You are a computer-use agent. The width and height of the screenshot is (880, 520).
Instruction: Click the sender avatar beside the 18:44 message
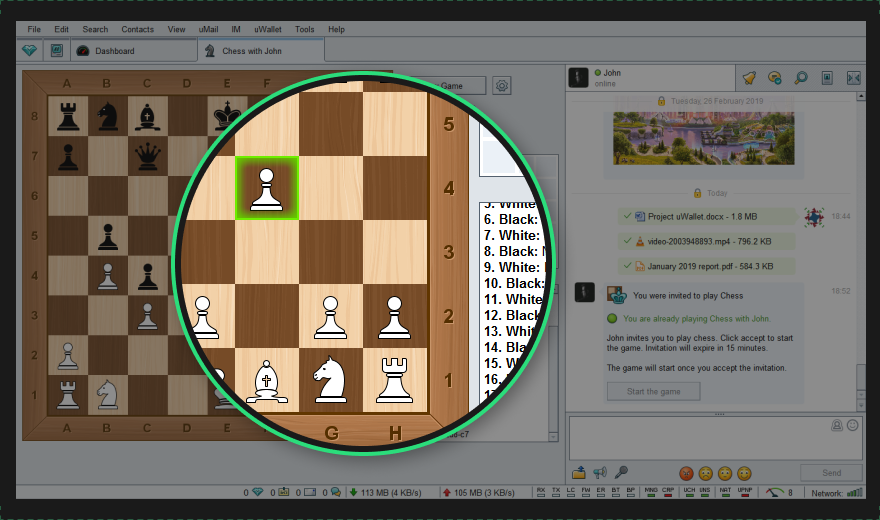pyautogui.click(x=814, y=217)
